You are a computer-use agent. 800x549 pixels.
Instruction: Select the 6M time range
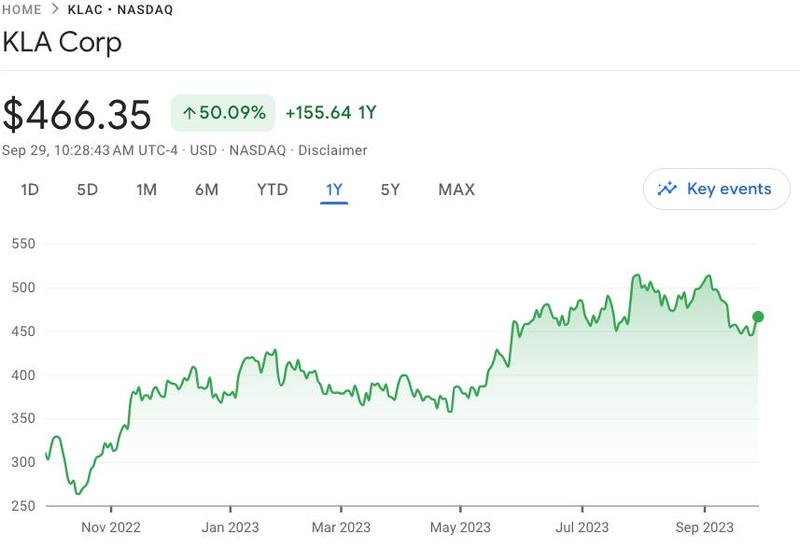(x=207, y=190)
